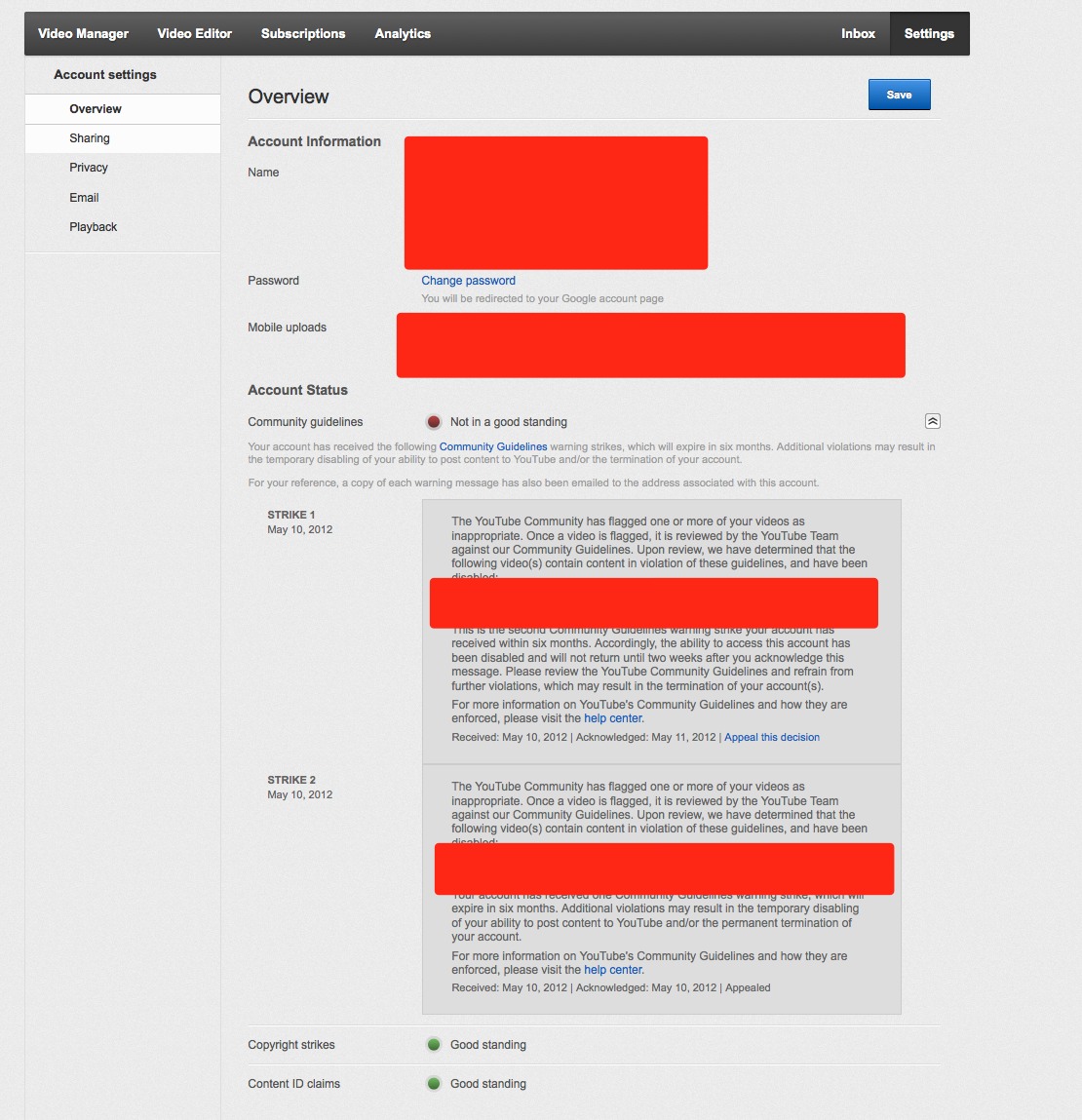Click the green Copyright strikes status dot
1082x1120 pixels.
[x=434, y=1044]
